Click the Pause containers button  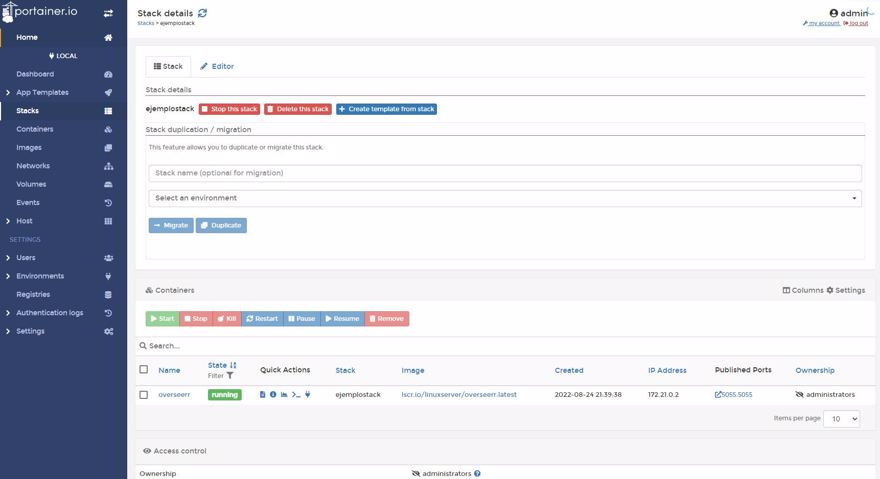click(302, 318)
